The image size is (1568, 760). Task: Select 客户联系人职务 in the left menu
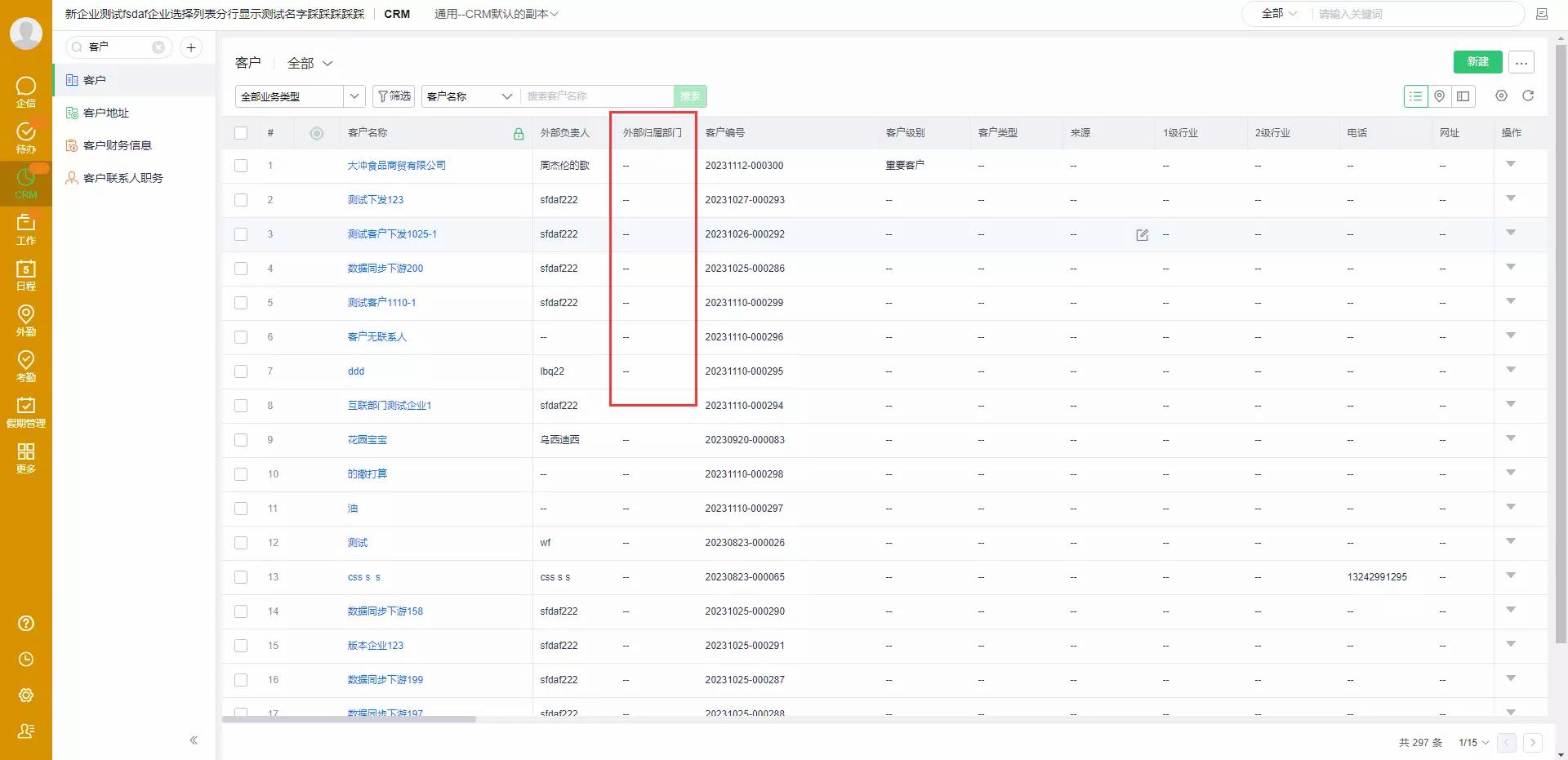click(135, 178)
